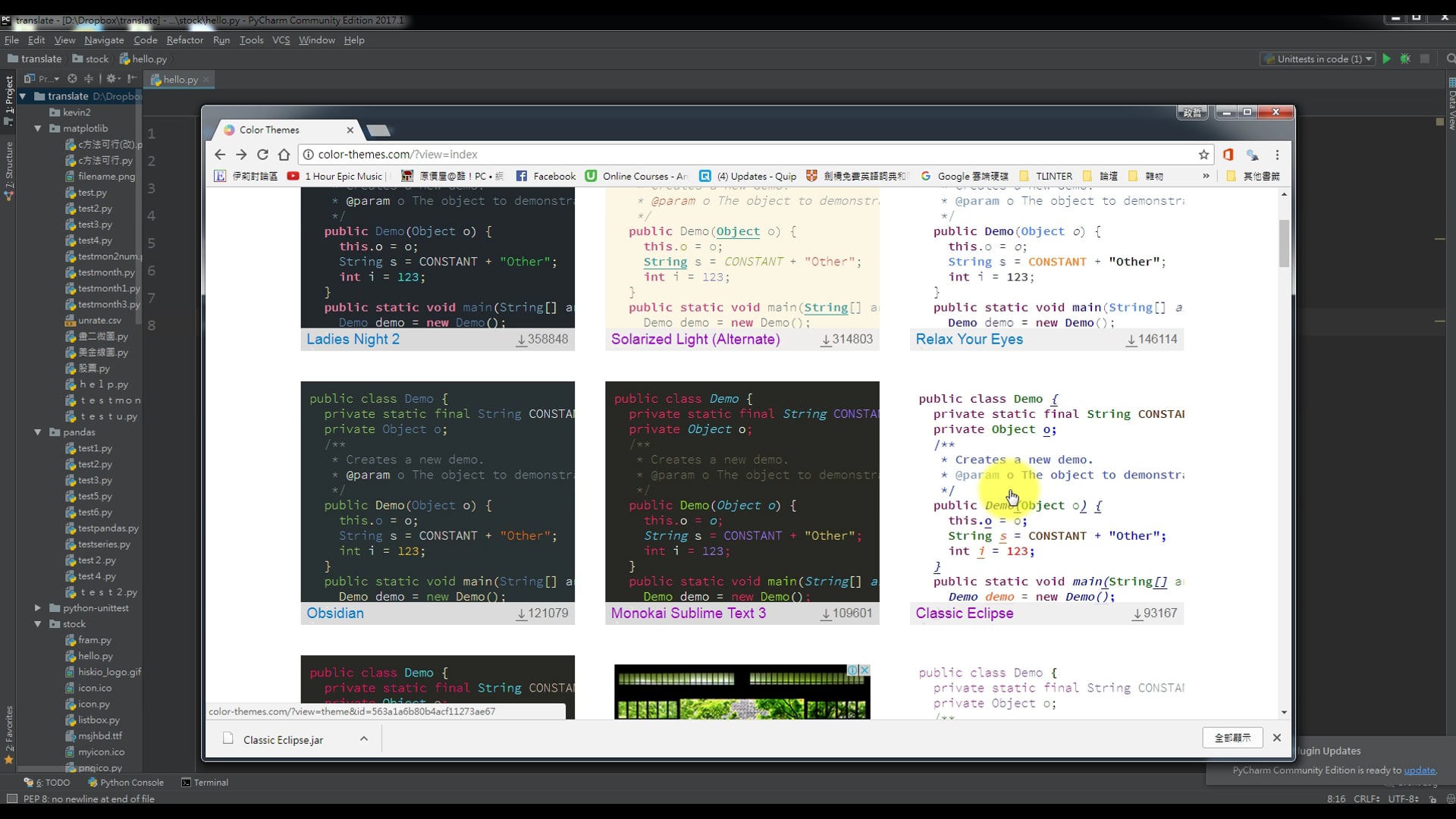
Task: Expand the python-unittest folder
Action: click(x=38, y=608)
